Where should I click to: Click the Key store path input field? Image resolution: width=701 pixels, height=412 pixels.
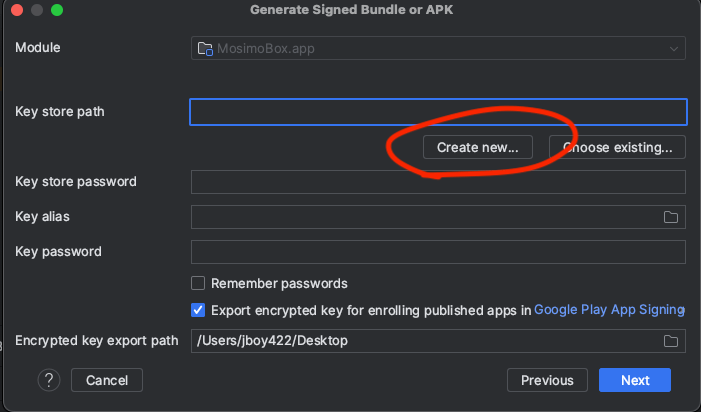tap(437, 112)
